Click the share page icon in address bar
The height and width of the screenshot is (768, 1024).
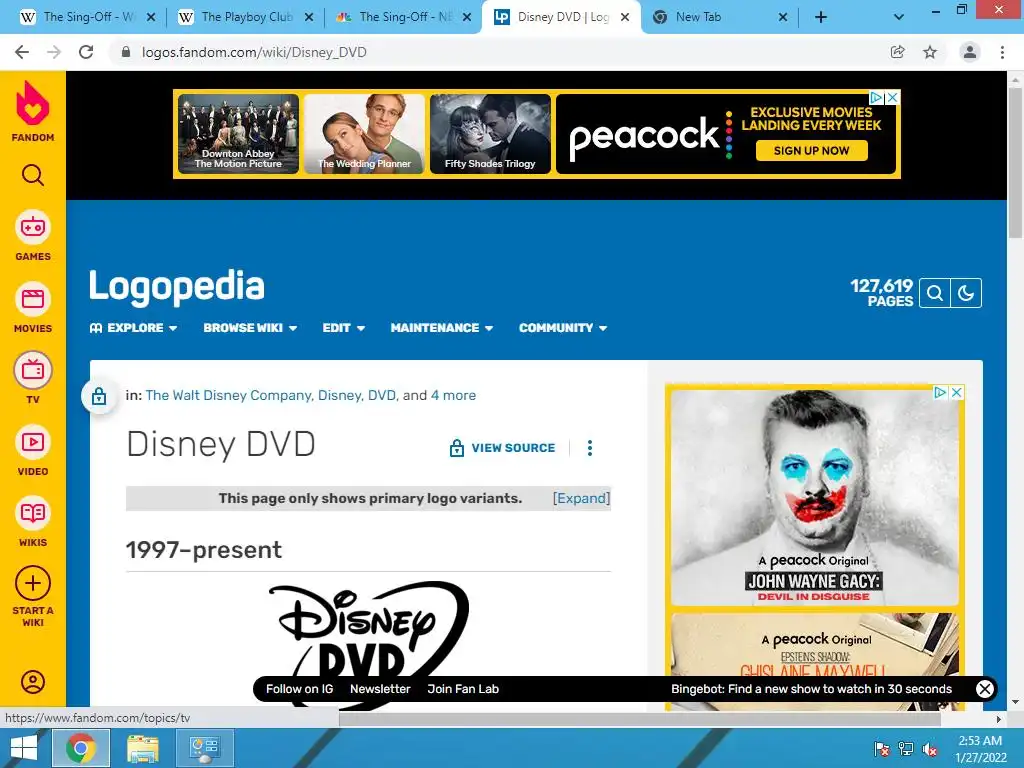pyautogui.click(x=898, y=52)
